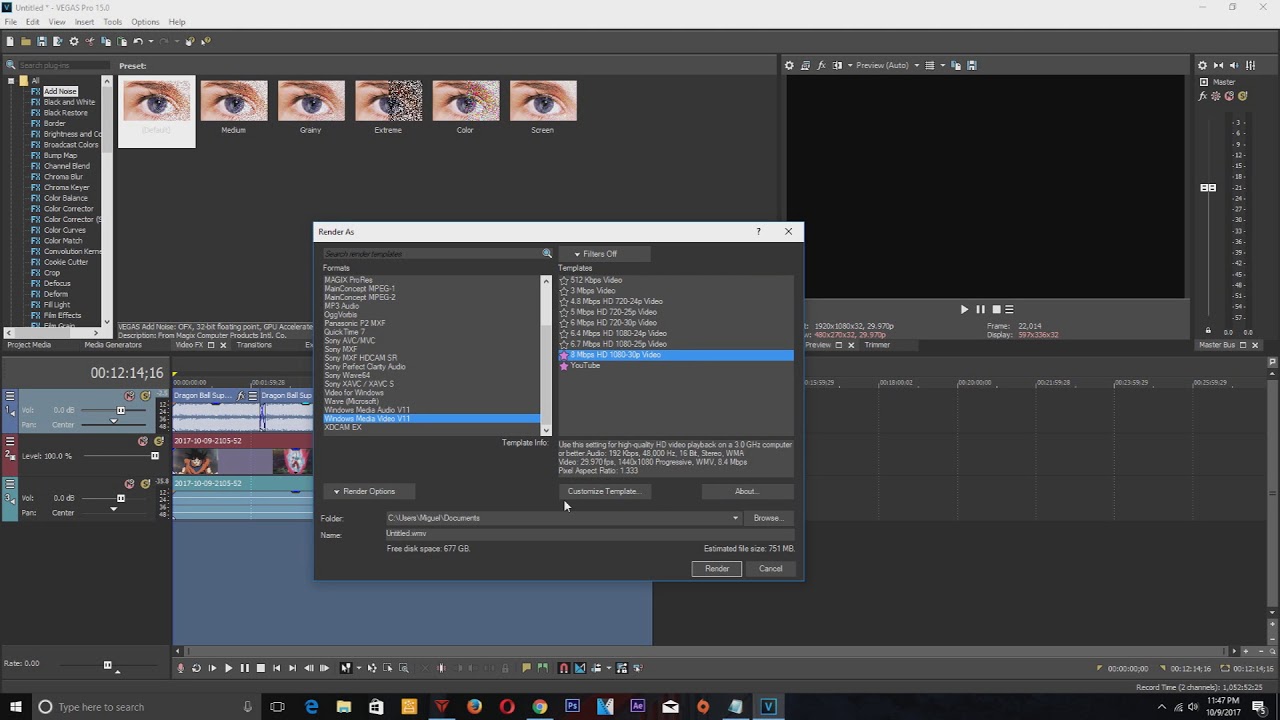Click the Record microphone icon in transport bar
The height and width of the screenshot is (720, 1280).
coord(181,668)
